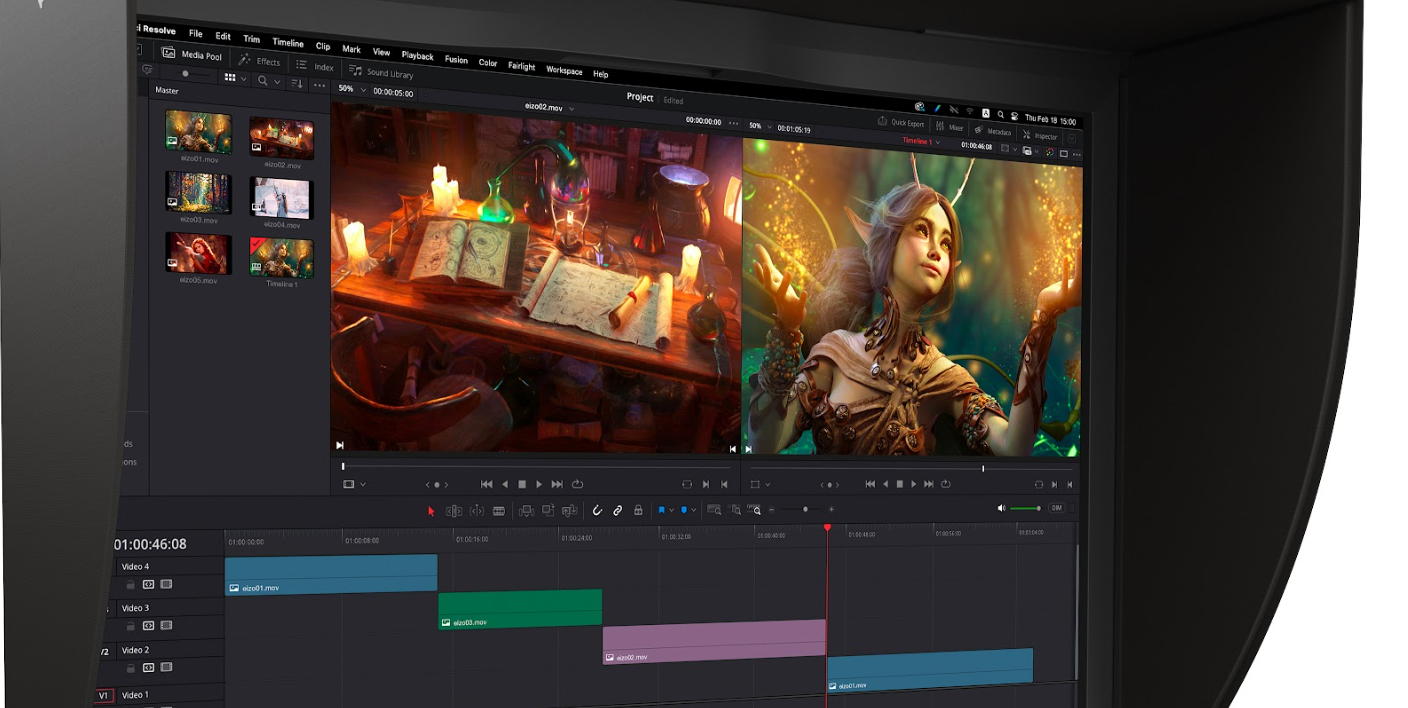Open the Fairlight menu
This screenshot has width=1408, height=708.
pos(521,66)
